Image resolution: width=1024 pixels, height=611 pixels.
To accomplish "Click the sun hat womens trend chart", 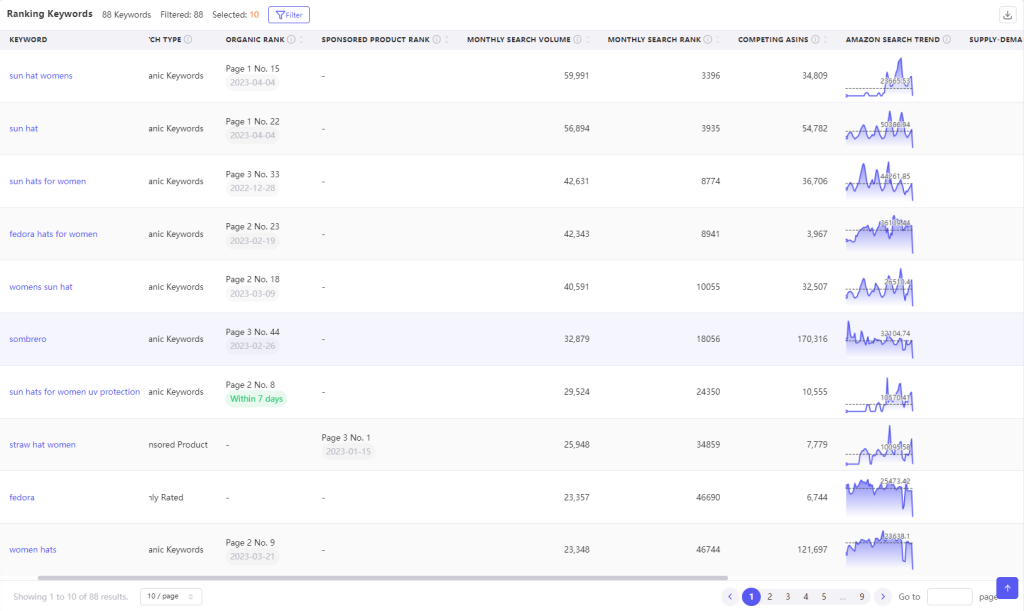I will [x=879, y=77].
